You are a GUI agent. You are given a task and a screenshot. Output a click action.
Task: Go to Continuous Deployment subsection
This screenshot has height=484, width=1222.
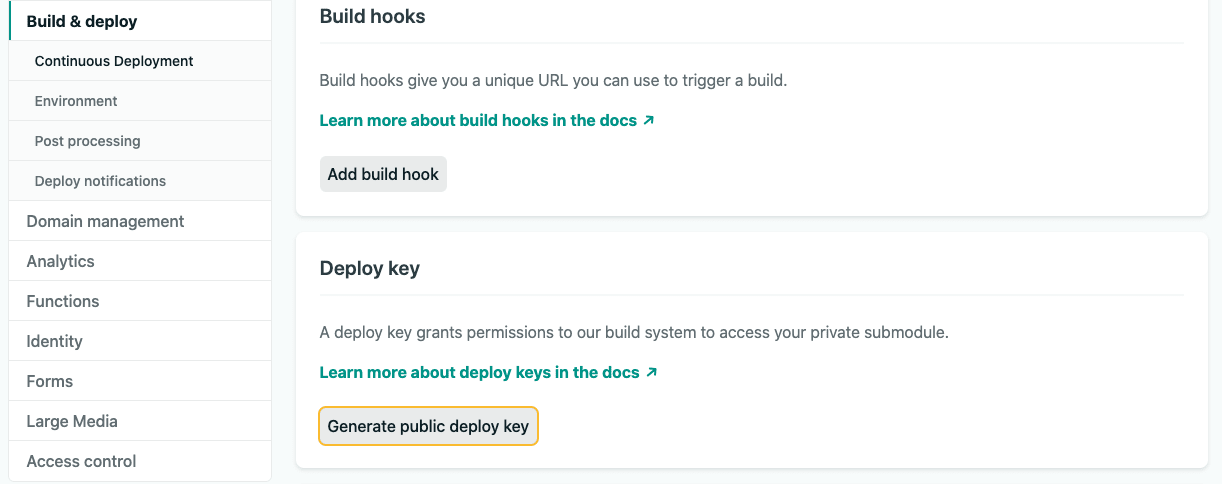(x=140, y=61)
